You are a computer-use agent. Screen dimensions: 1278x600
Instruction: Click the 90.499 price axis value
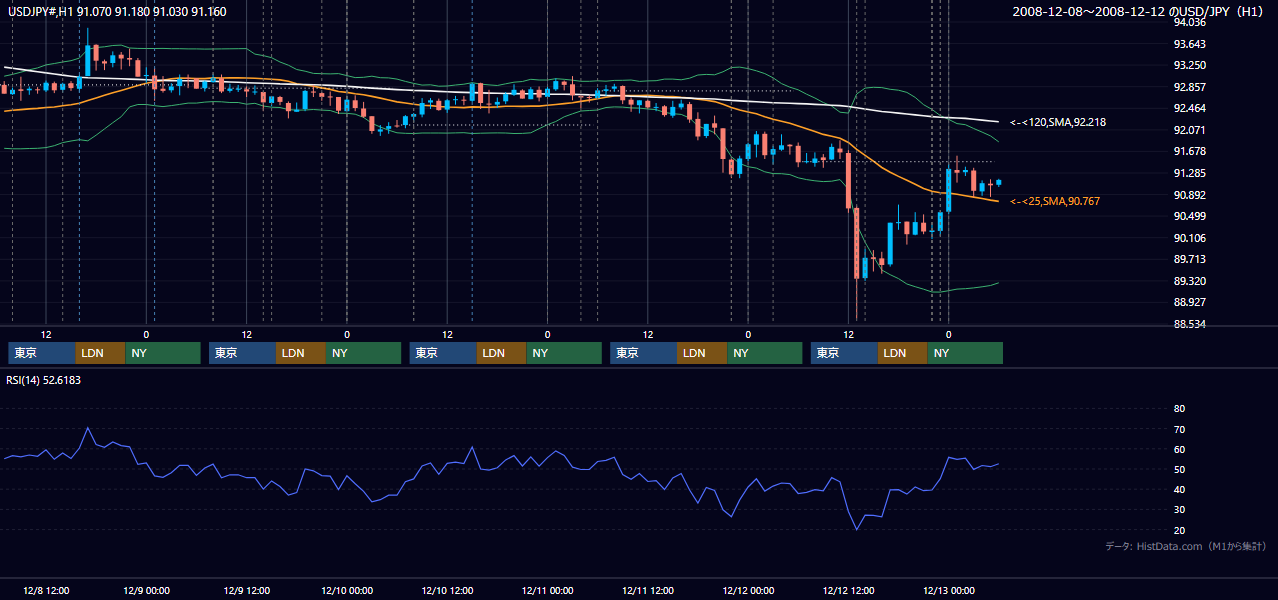click(1190, 216)
